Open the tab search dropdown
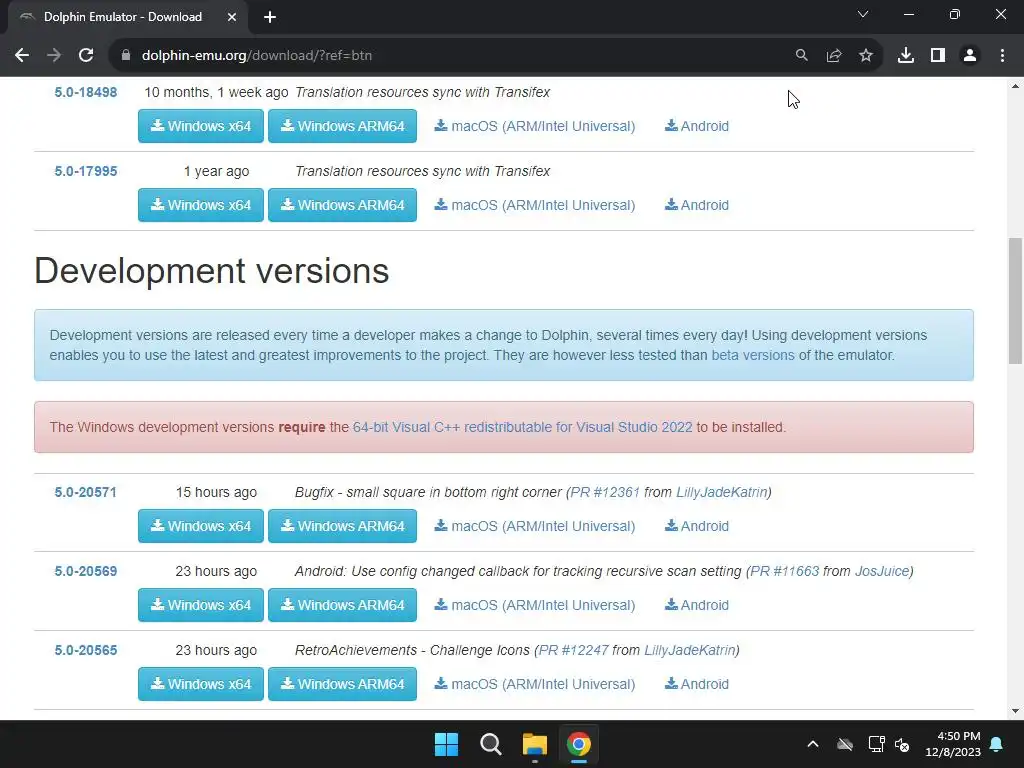 [863, 14]
